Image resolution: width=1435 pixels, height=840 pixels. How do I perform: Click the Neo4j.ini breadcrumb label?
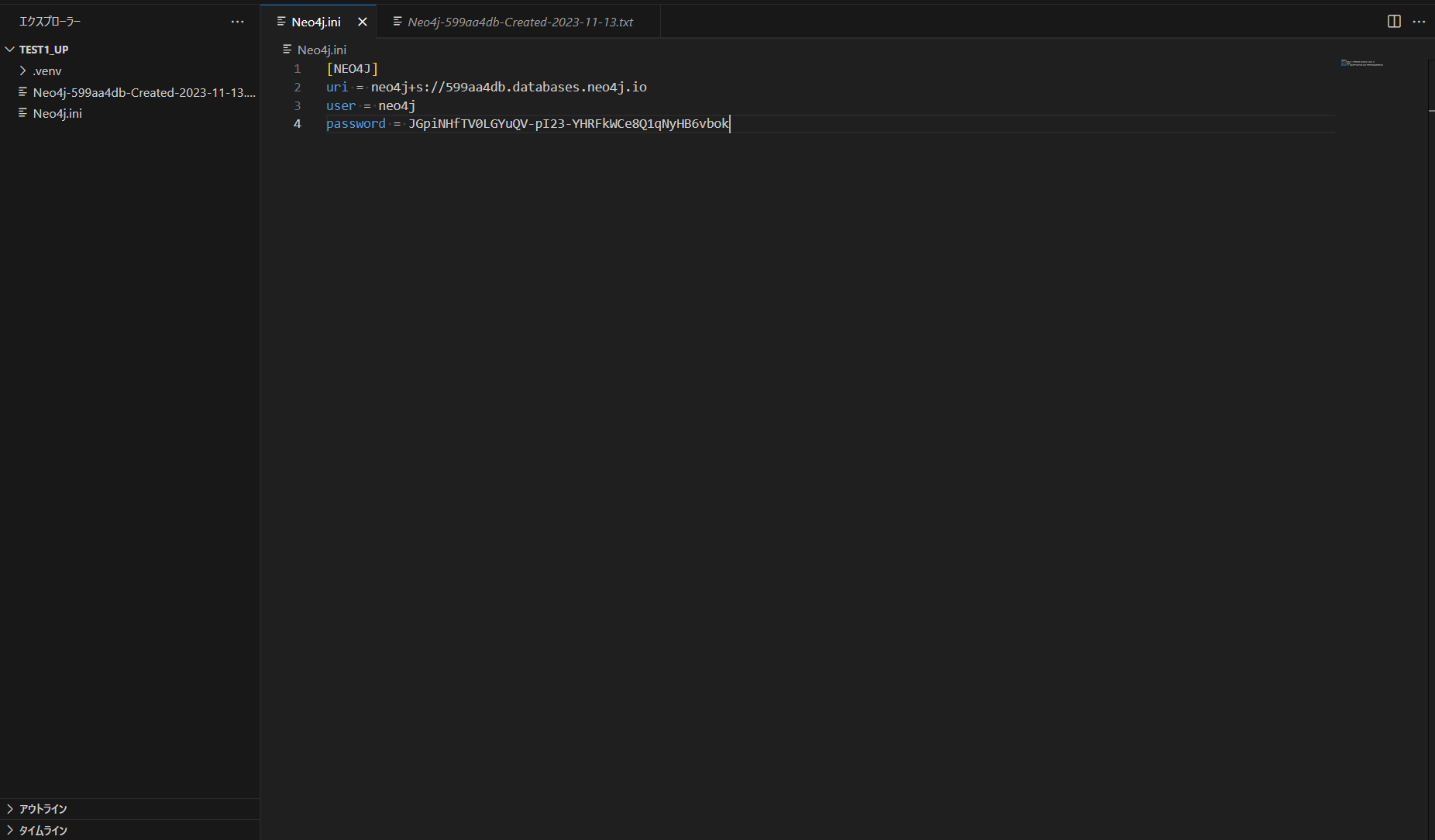click(x=321, y=49)
